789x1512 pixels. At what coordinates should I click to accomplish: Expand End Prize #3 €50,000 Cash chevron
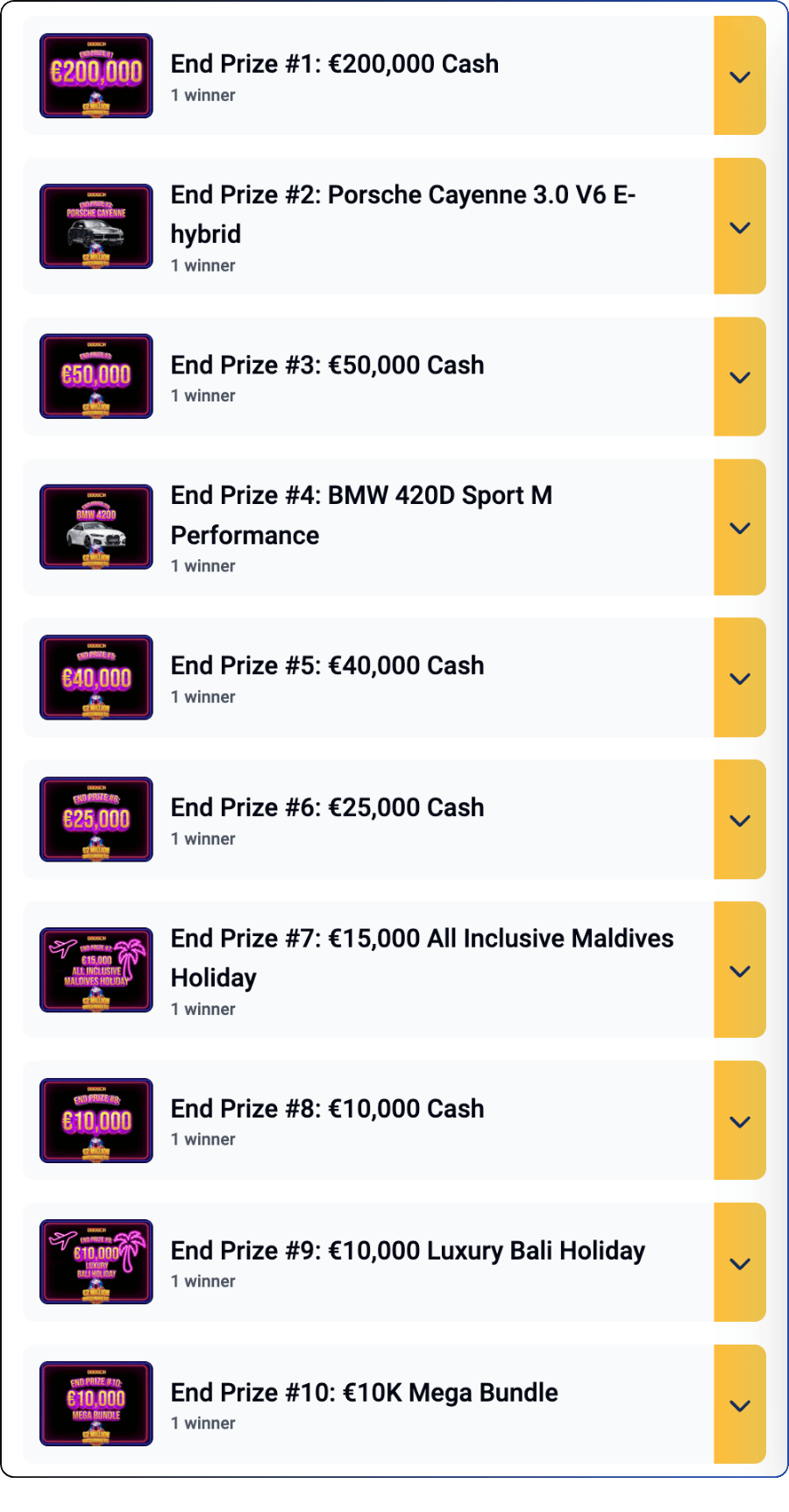[x=740, y=377]
